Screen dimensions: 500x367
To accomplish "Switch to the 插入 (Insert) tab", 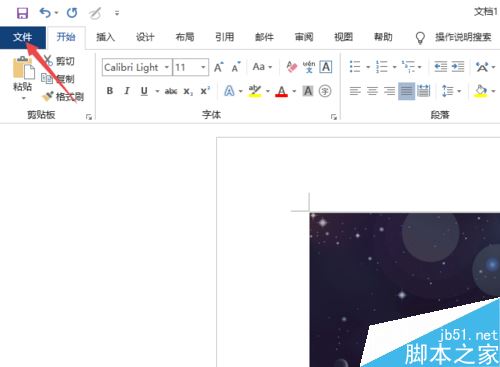I will [106, 37].
